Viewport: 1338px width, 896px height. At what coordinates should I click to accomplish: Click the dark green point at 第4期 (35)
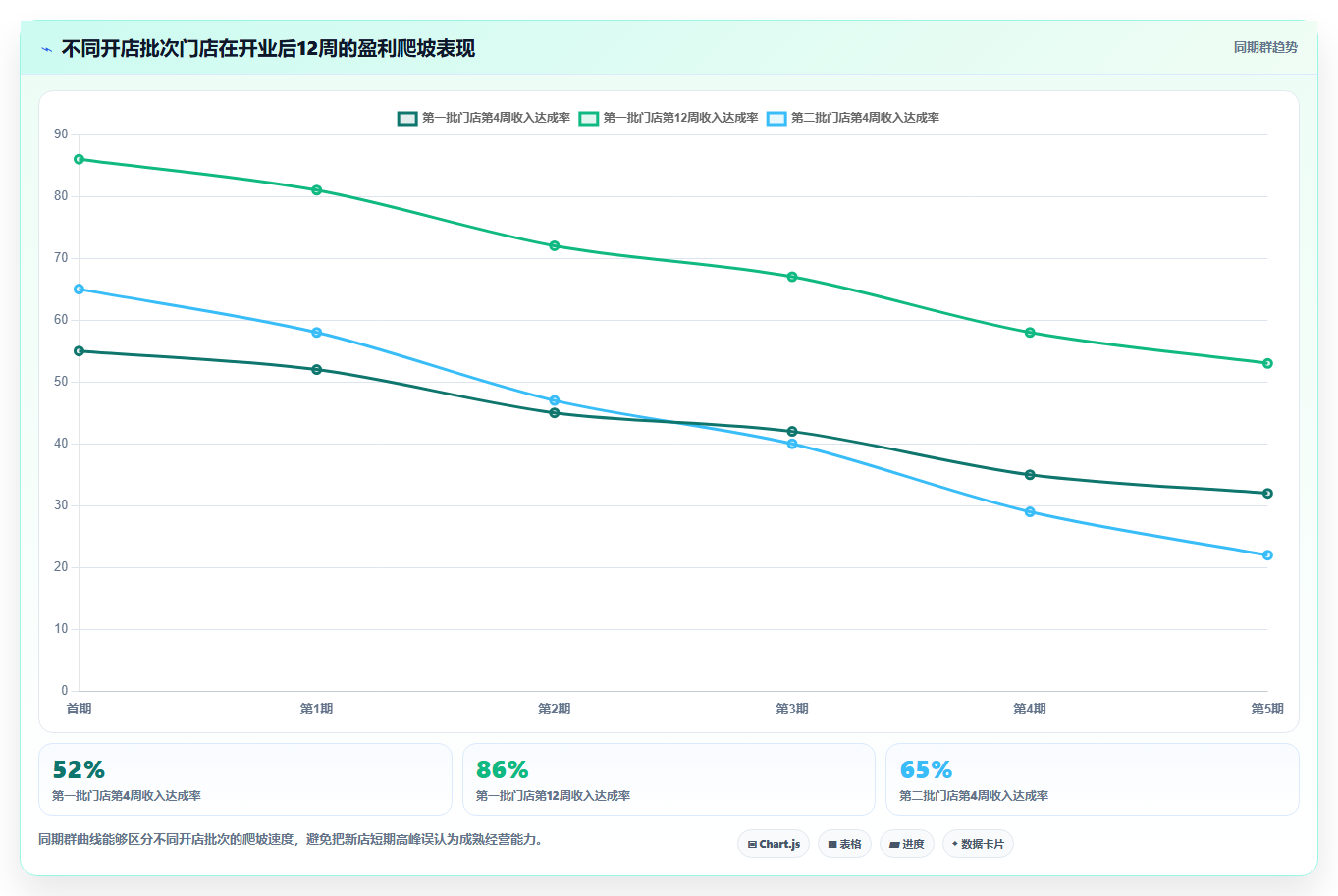(x=1030, y=475)
